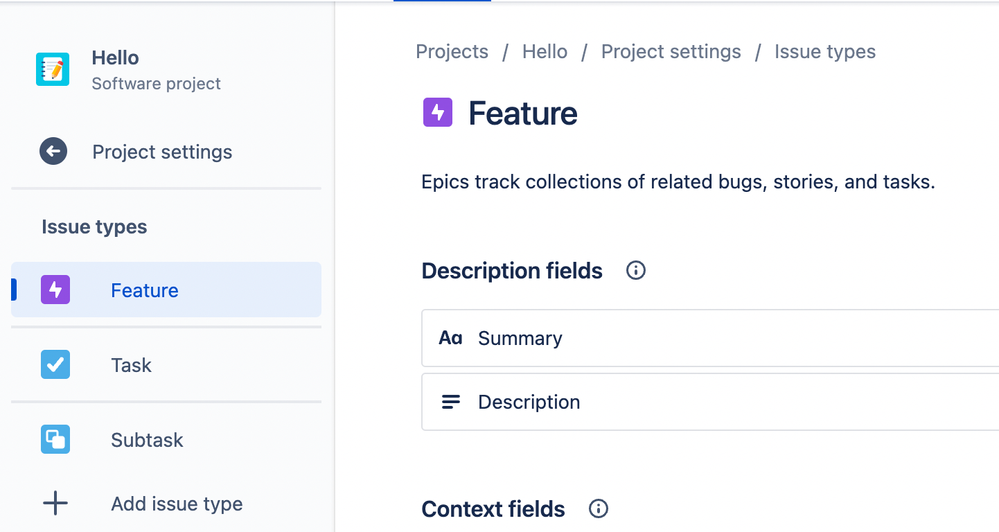Click the paragraph lines icon in Description field

tap(451, 402)
